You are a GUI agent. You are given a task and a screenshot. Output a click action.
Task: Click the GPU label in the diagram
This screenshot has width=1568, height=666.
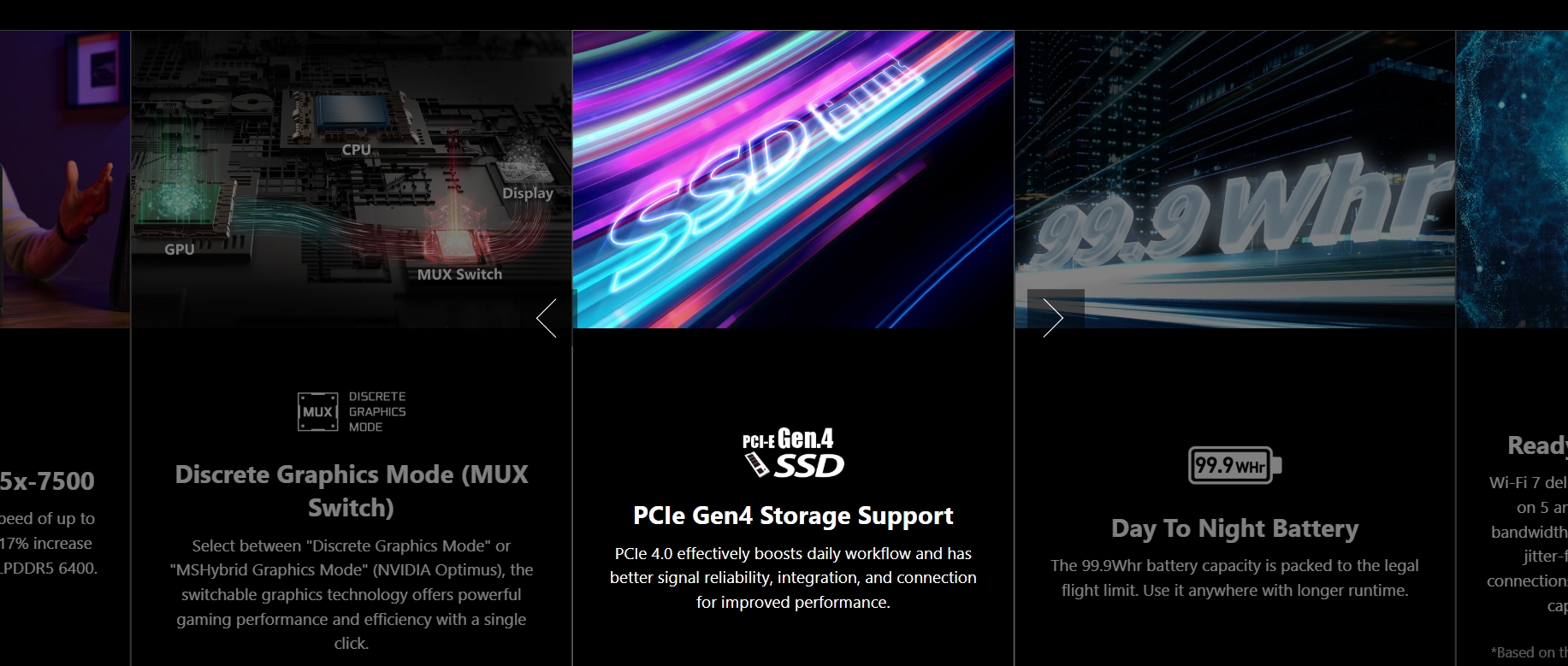click(x=180, y=250)
